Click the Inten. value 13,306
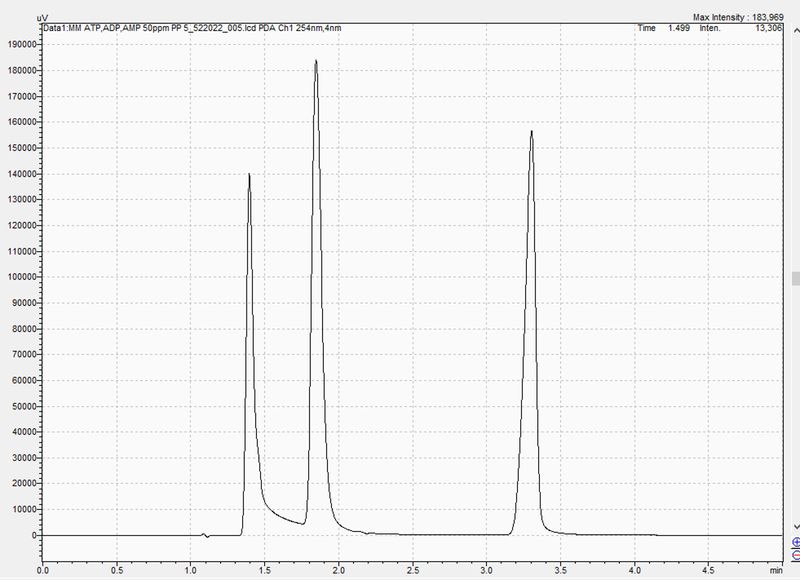This screenshot has width=800, height=580. pyautogui.click(x=768, y=28)
